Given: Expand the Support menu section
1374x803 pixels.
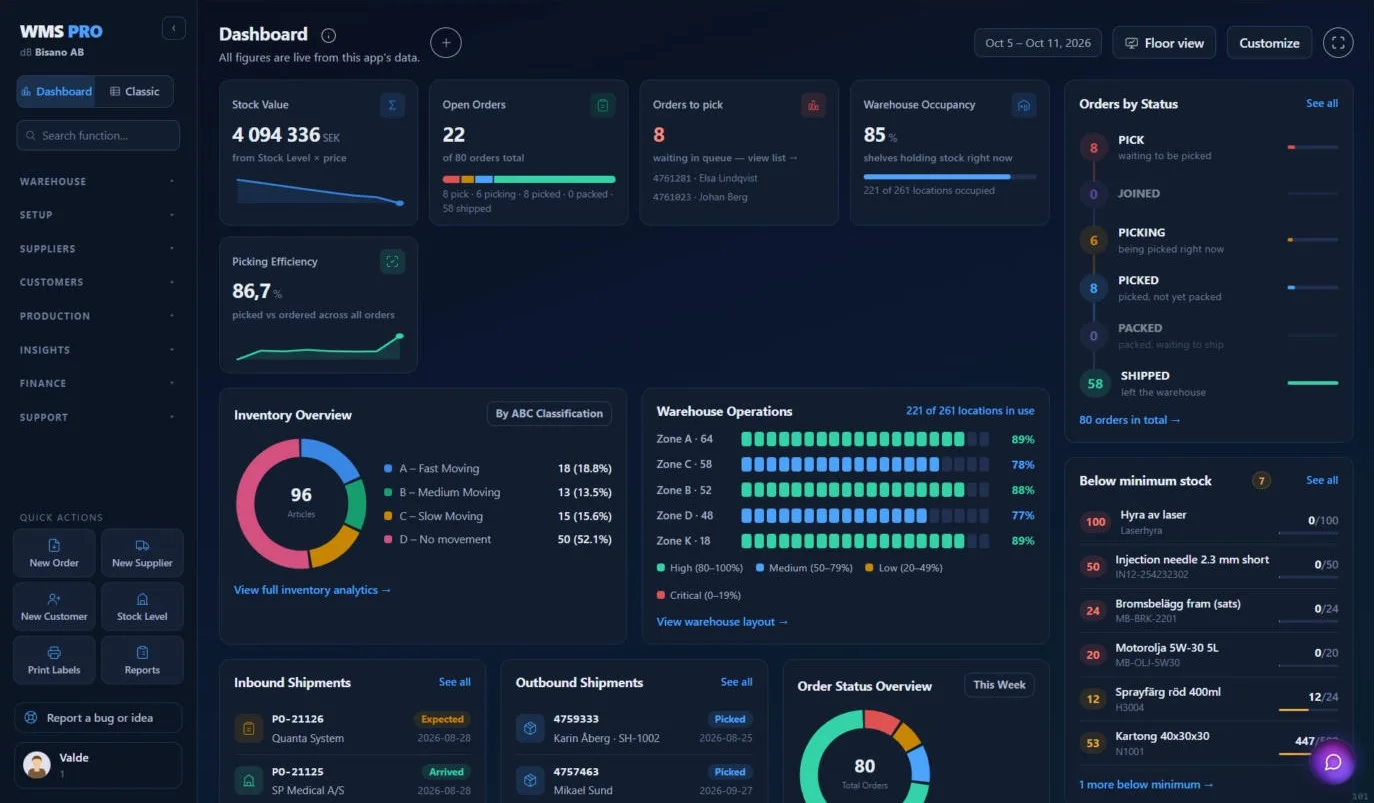Looking at the screenshot, I should coord(97,417).
